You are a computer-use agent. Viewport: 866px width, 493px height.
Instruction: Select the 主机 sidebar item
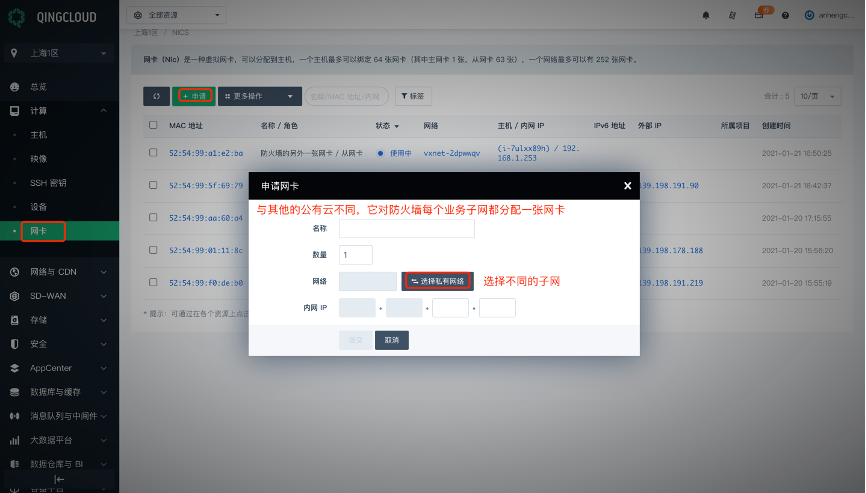39,134
